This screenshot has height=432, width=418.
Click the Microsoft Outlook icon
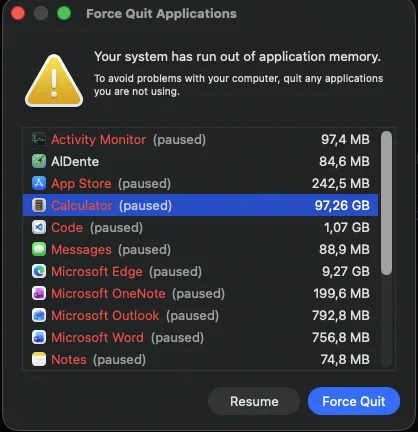[x=39, y=315]
